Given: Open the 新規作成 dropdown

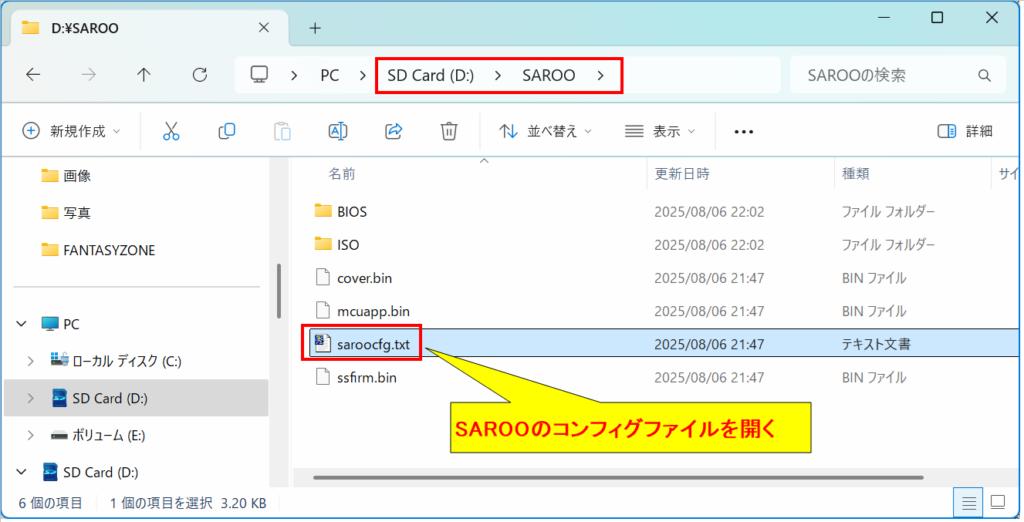Looking at the screenshot, I should [71, 131].
